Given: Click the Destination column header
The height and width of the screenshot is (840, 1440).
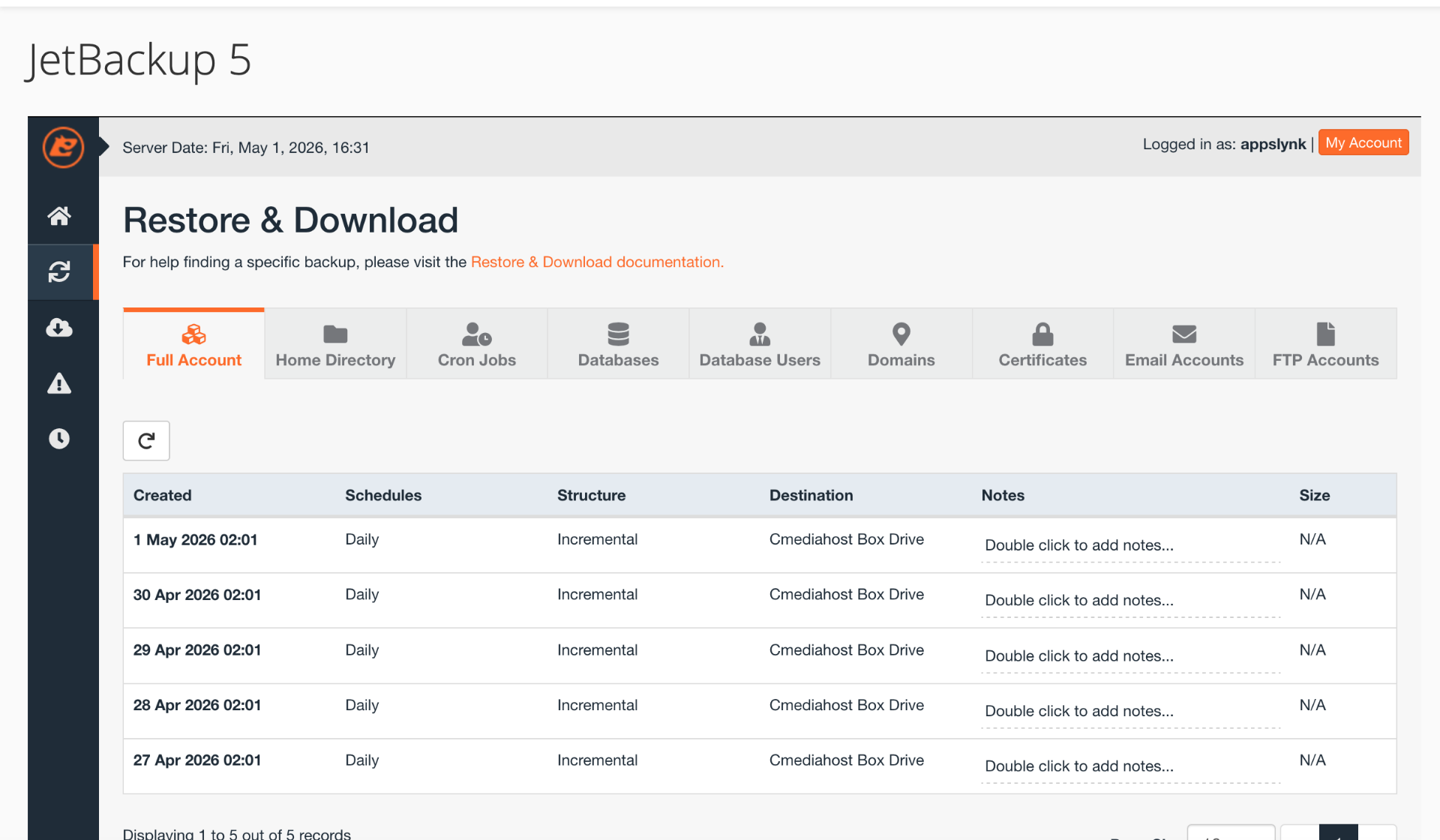Looking at the screenshot, I should click(x=811, y=495).
